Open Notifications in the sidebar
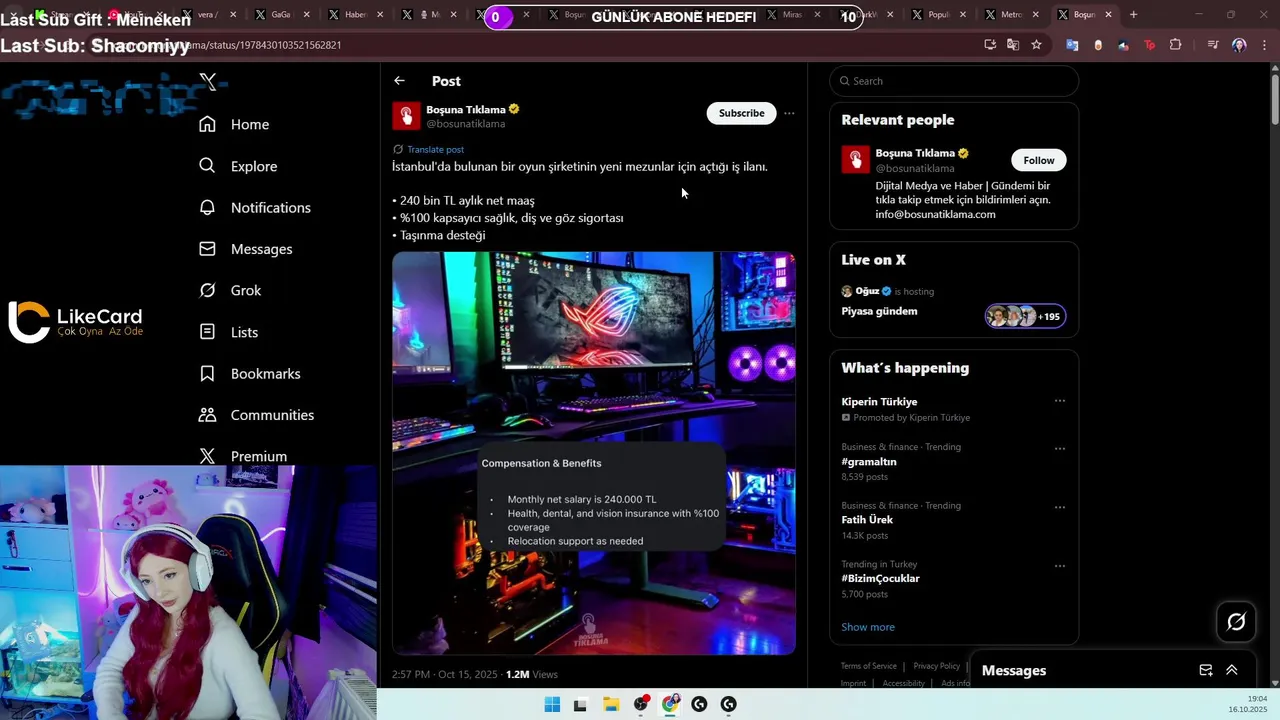1280x720 pixels. click(255, 207)
